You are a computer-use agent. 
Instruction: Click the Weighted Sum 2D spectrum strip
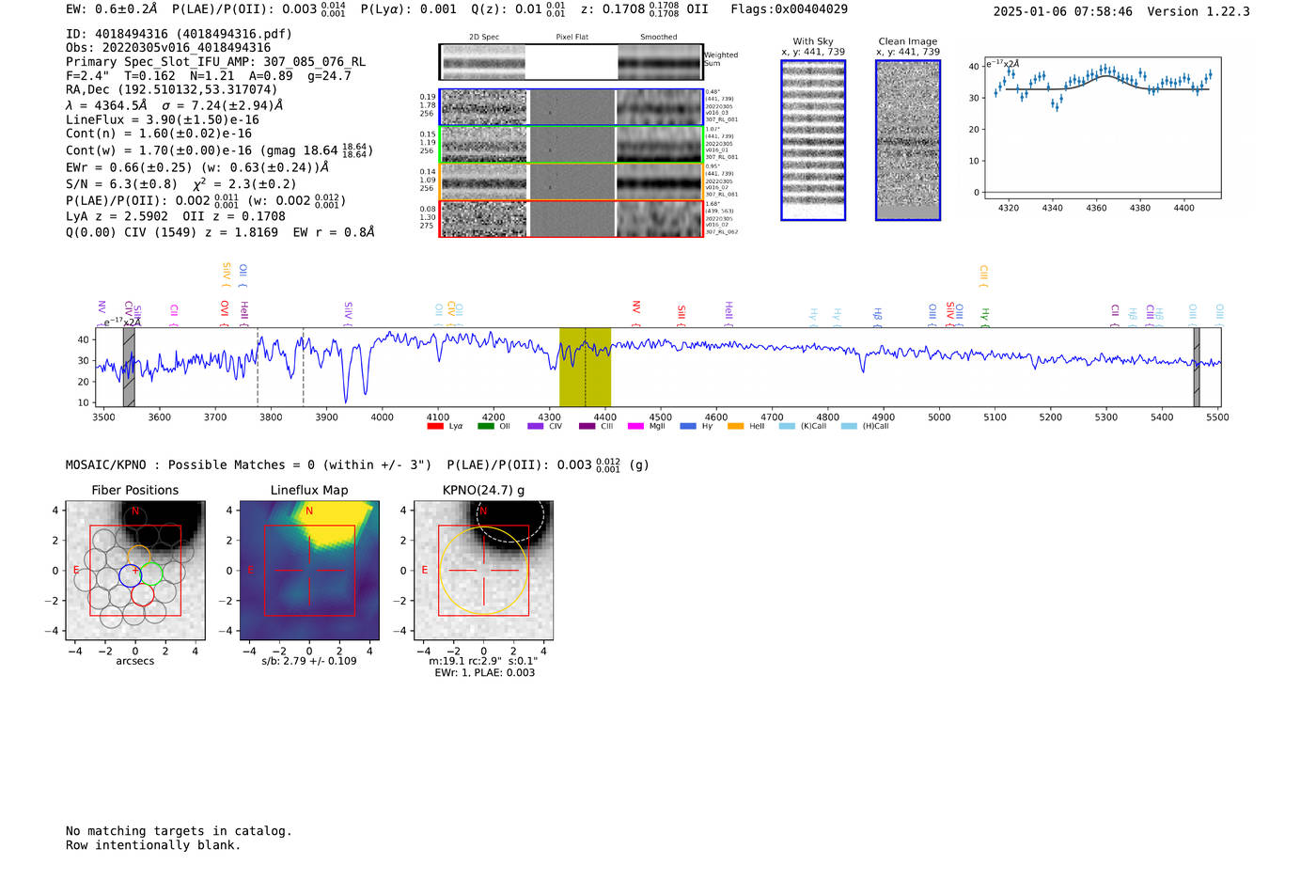tap(572, 62)
